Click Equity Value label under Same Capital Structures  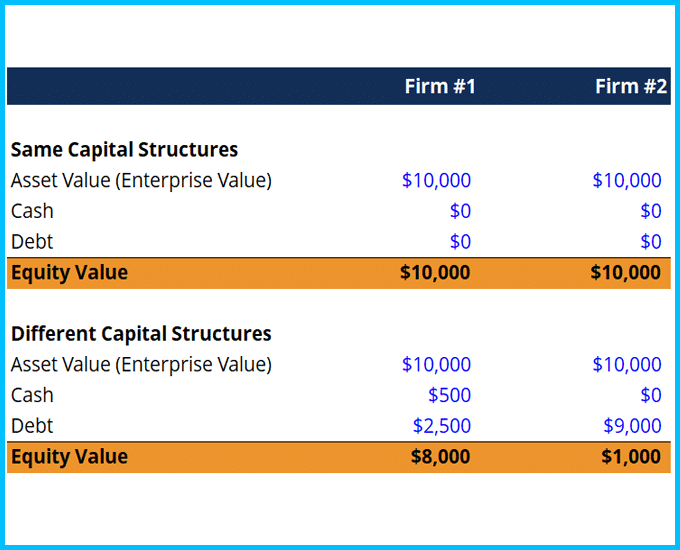(69, 273)
